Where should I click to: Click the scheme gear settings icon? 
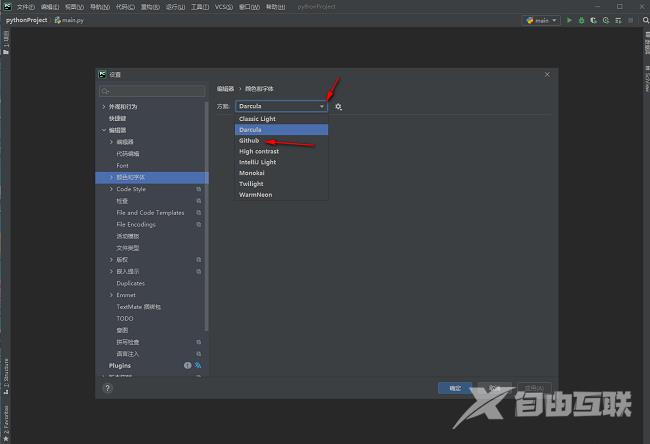pyautogui.click(x=339, y=106)
